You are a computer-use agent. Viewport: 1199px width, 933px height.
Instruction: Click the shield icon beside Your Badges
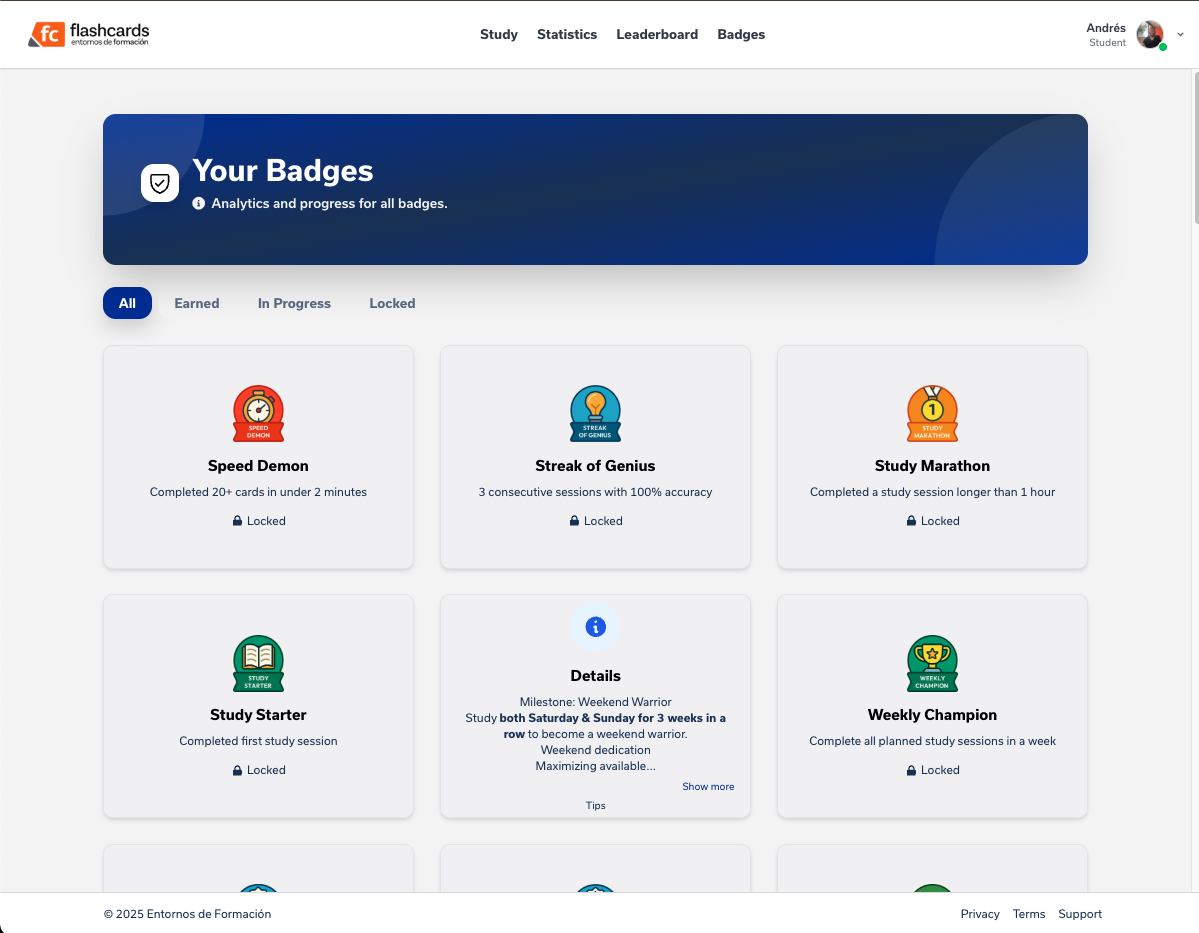[x=160, y=183]
